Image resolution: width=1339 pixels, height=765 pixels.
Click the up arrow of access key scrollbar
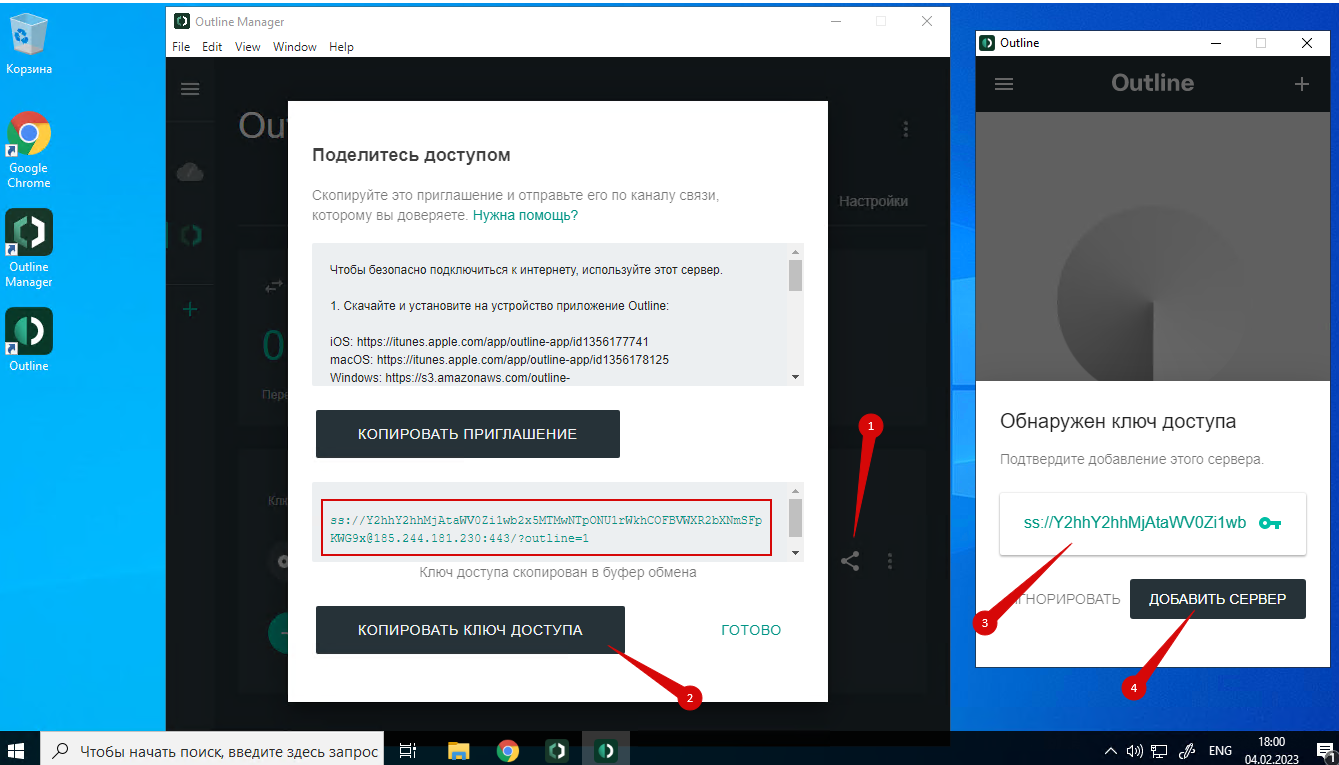796,491
